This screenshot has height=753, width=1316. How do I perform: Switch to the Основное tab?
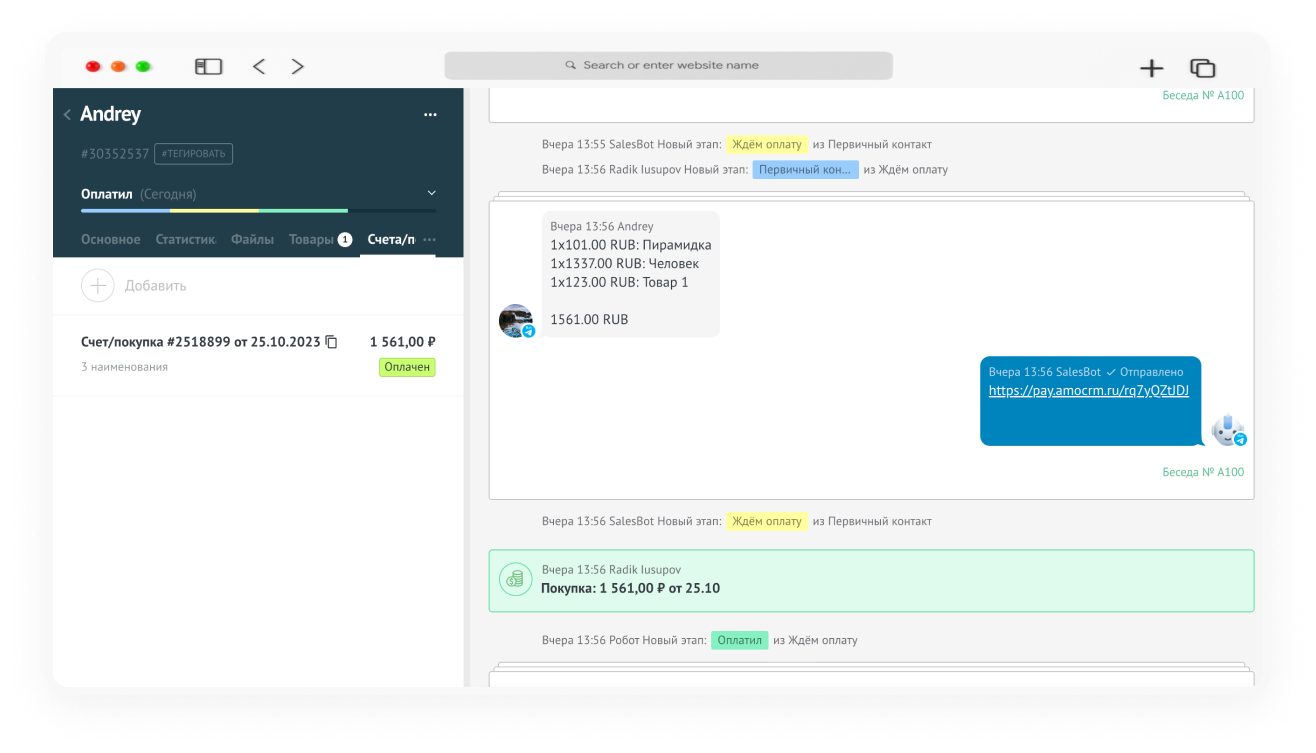pos(111,240)
